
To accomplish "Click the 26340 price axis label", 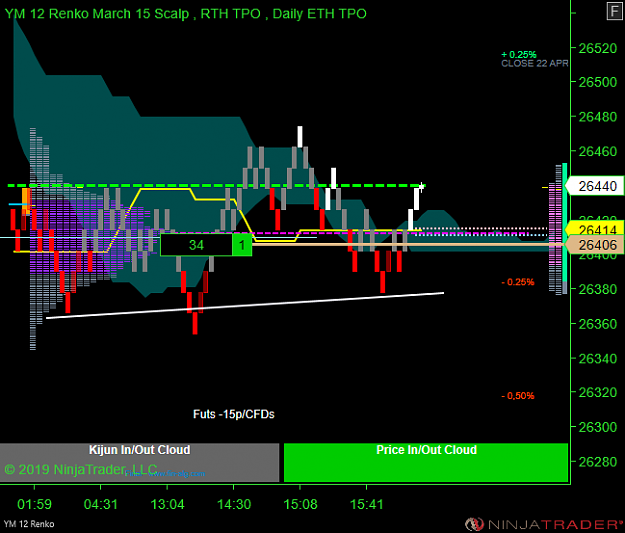I will tap(597, 358).
